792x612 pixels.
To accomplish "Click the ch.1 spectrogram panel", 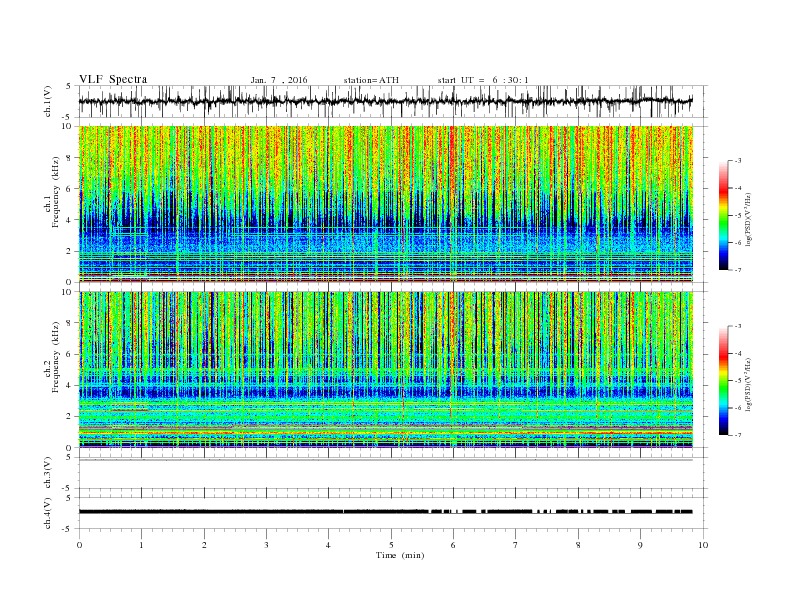I will coord(386,204).
